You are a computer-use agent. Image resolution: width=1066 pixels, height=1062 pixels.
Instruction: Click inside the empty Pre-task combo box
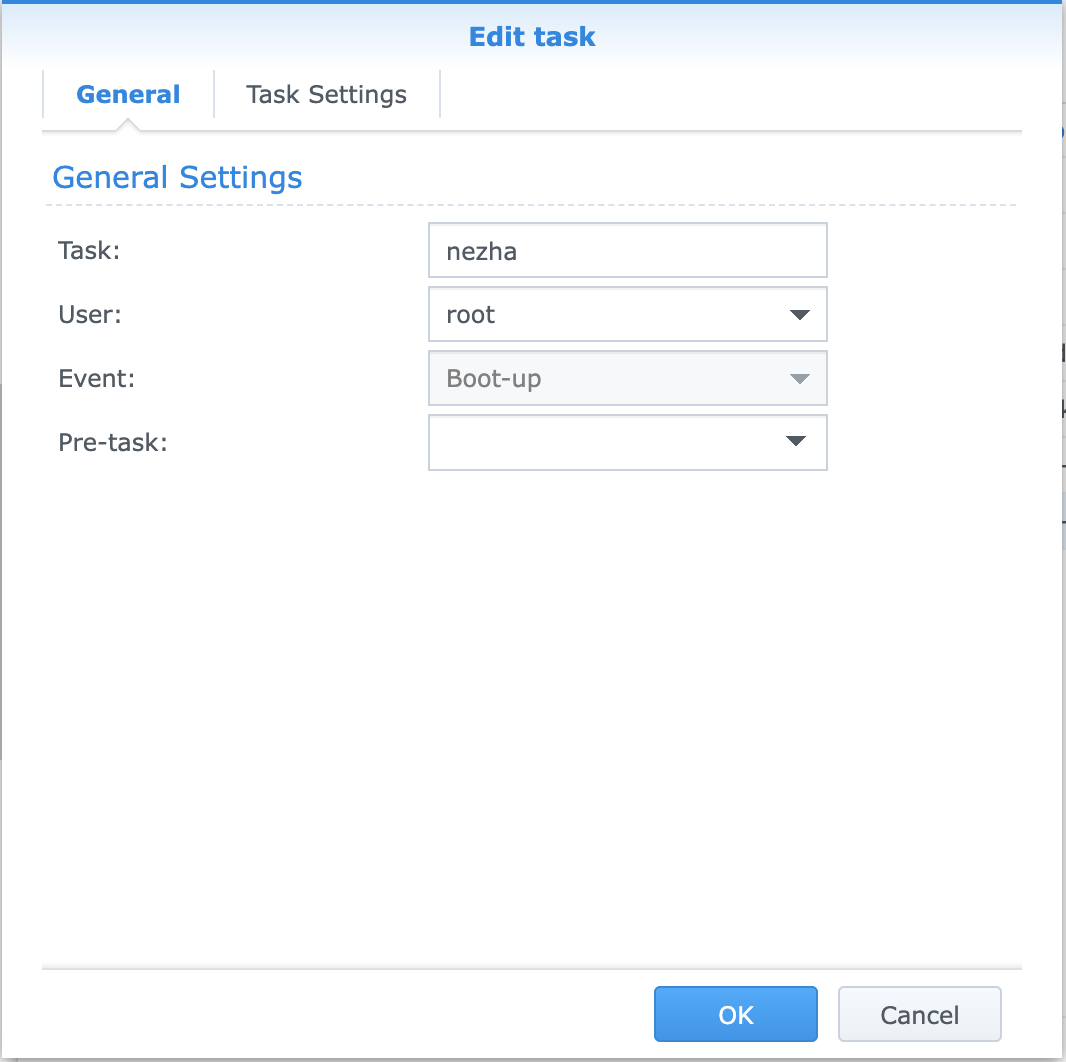click(x=600, y=442)
